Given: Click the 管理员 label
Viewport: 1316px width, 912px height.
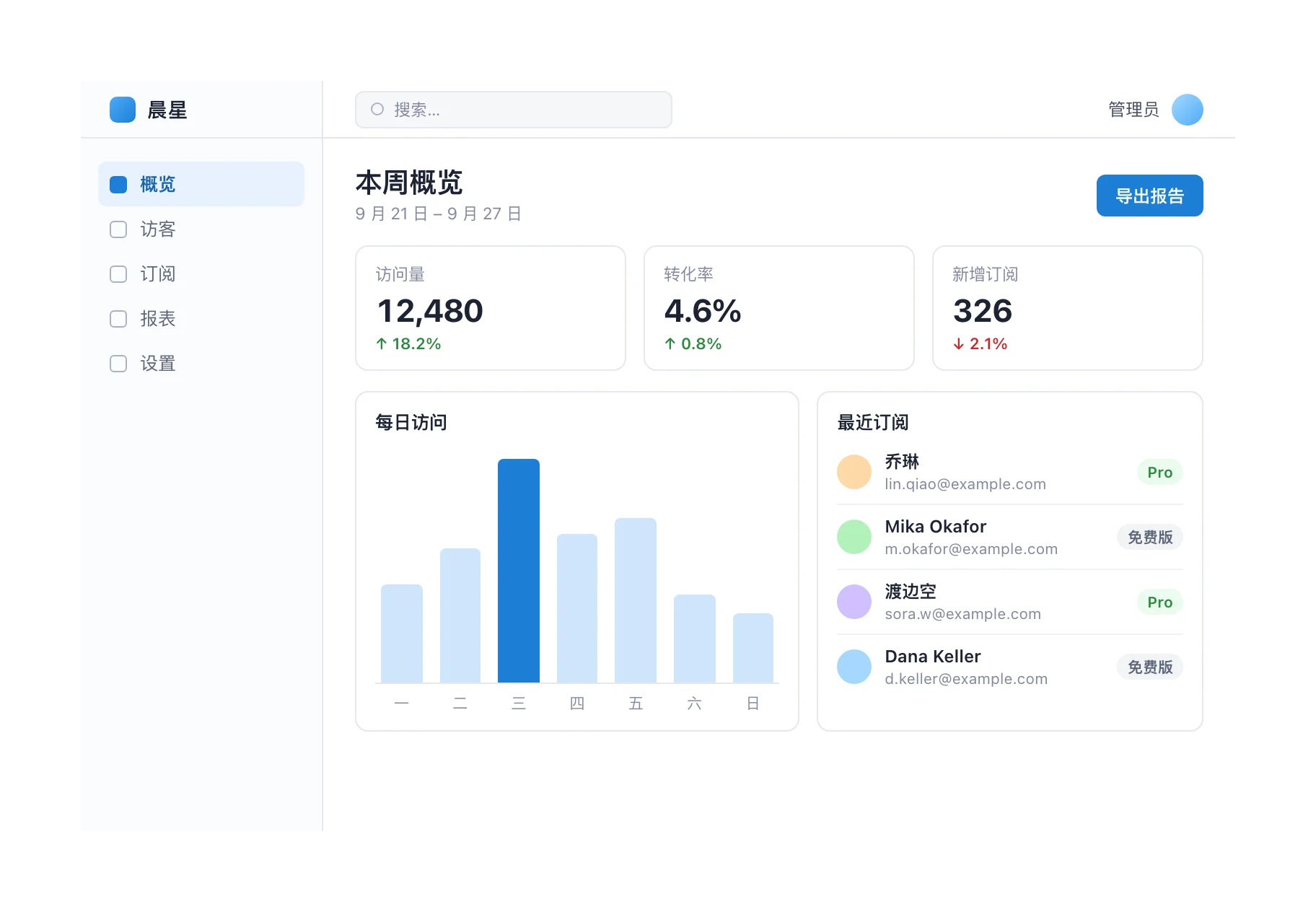Looking at the screenshot, I should point(1133,110).
